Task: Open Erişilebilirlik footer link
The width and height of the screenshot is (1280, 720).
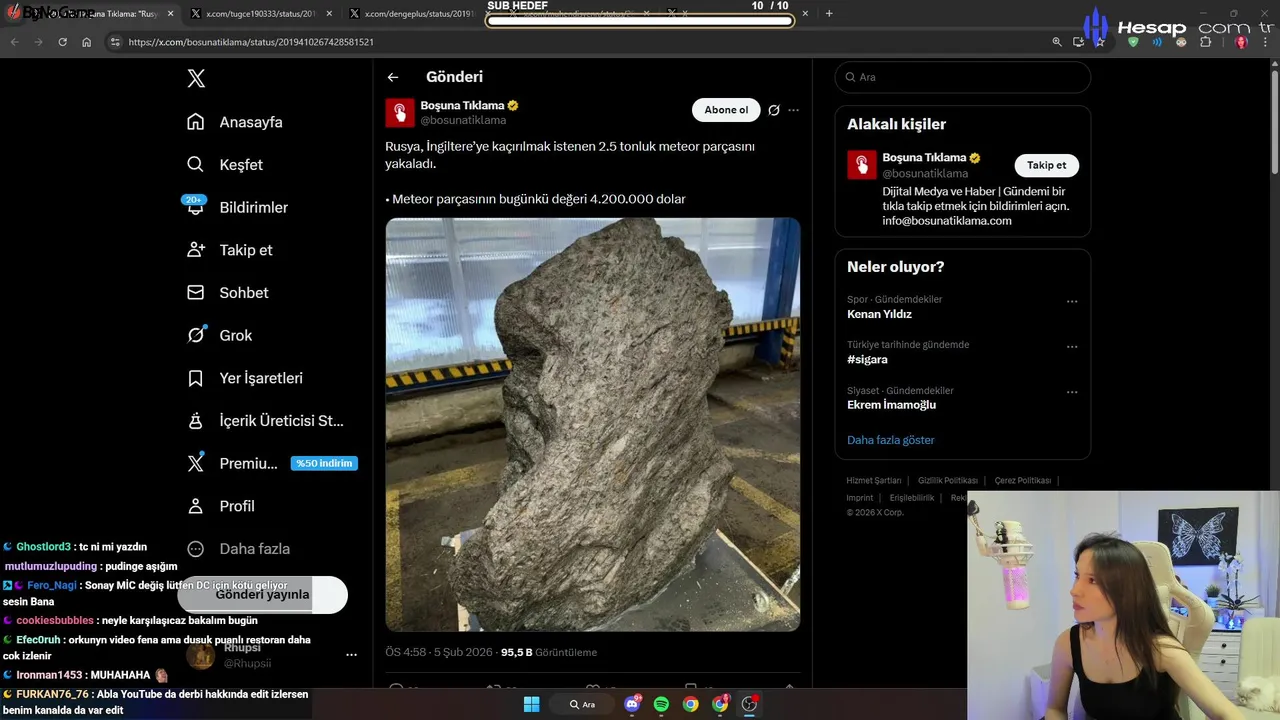Action: (x=912, y=498)
